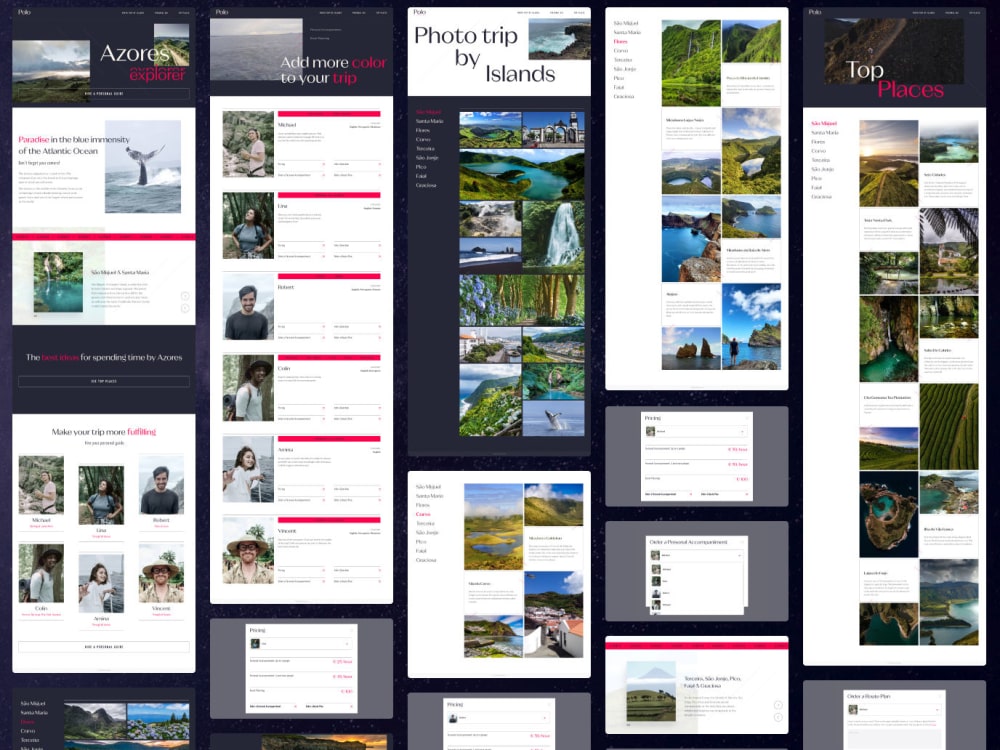The image size is (1000, 750).
Task: Click Colin's portrait in Make your trip more fulfilling
Action: coord(41,573)
